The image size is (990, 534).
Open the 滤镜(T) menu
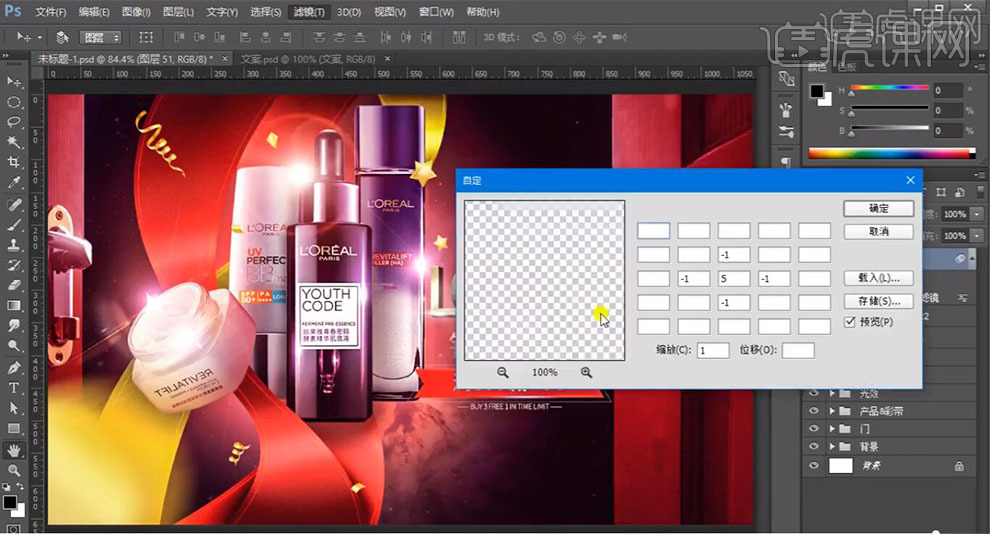point(309,12)
